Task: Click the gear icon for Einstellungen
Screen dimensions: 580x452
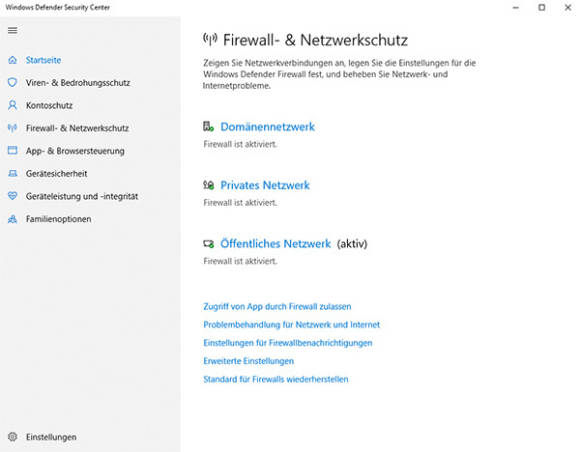Action: tap(13, 437)
